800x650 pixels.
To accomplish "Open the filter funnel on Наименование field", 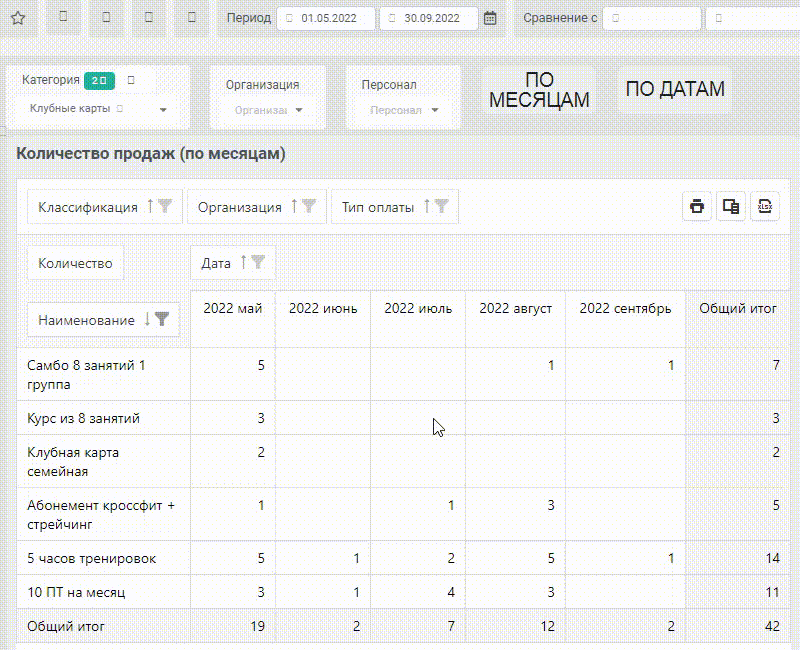I will 162,319.
